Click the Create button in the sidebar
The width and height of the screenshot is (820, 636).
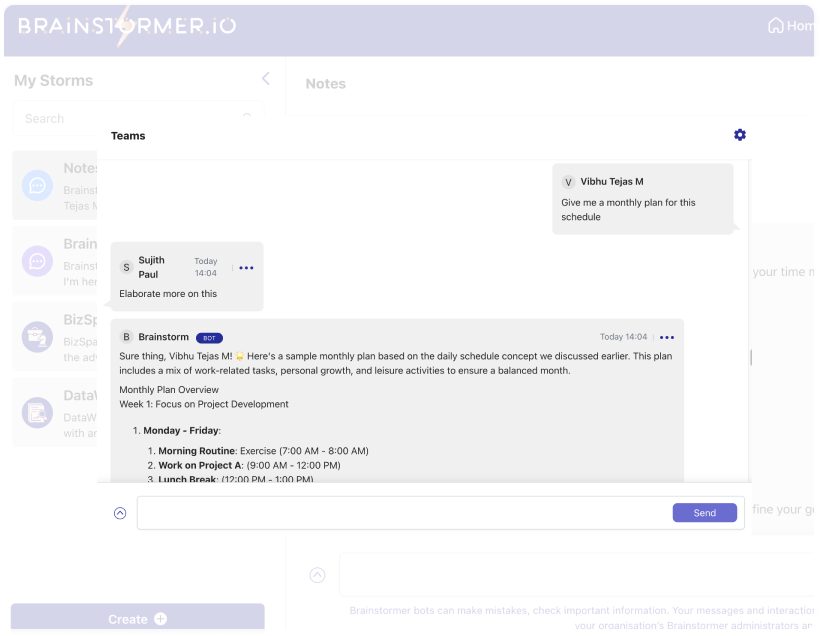tap(138, 618)
